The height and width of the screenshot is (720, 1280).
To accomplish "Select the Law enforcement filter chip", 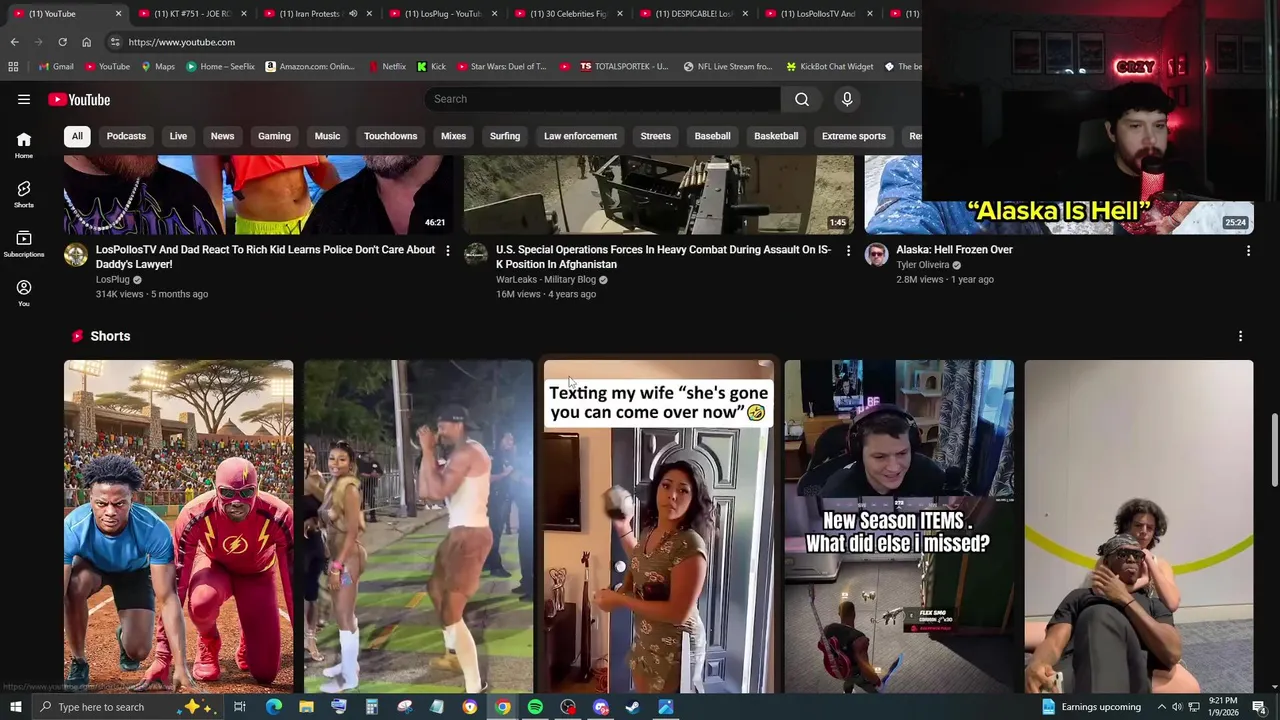I will [580, 136].
